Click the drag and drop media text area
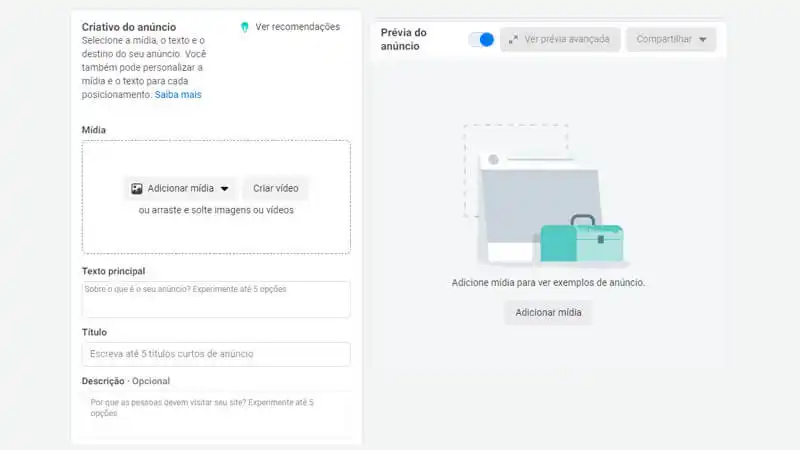This screenshot has width=800, height=450. [x=216, y=211]
